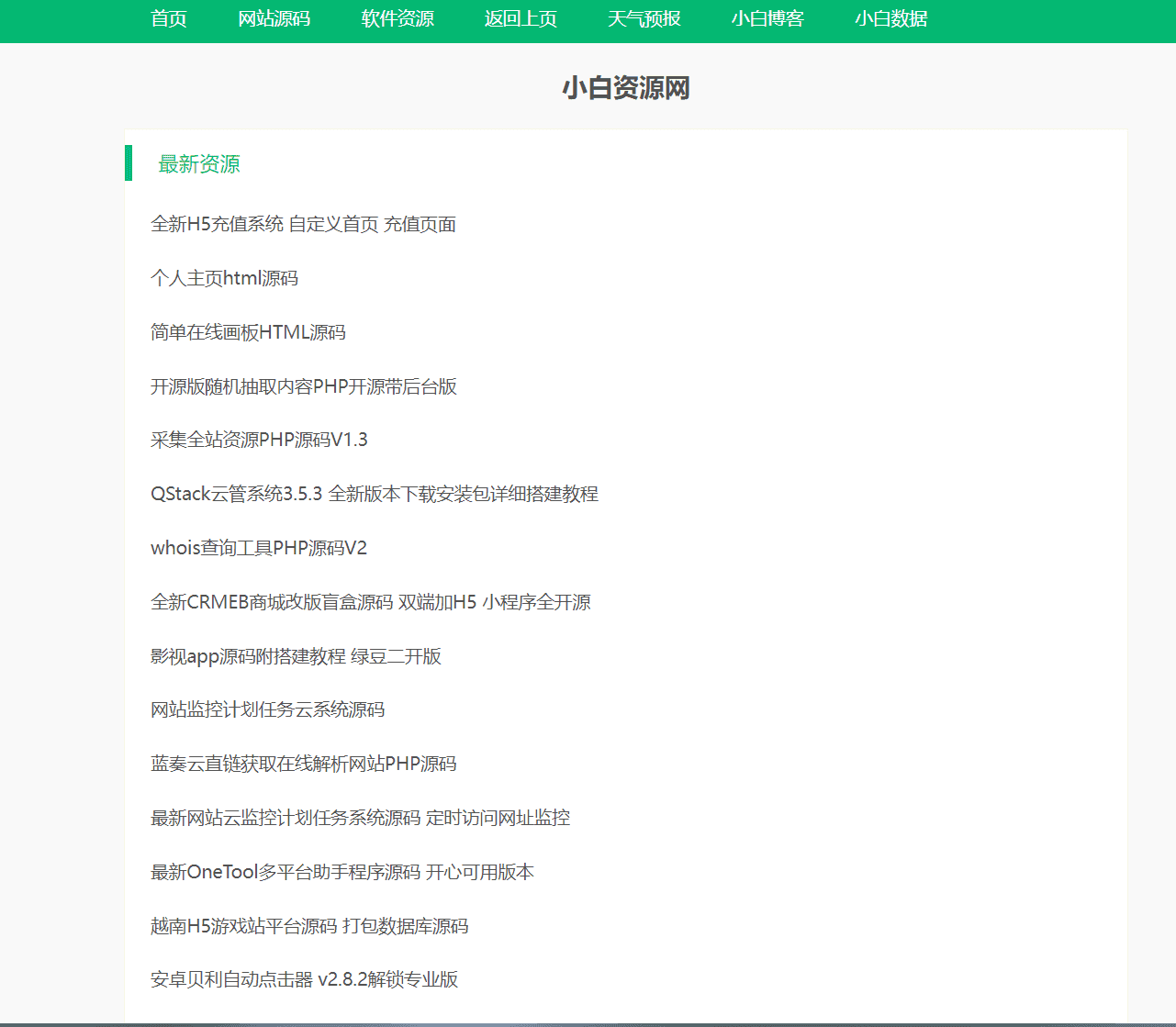
Task: Open 最新网站云监控计划任务系统源码 link
Action: [361, 818]
